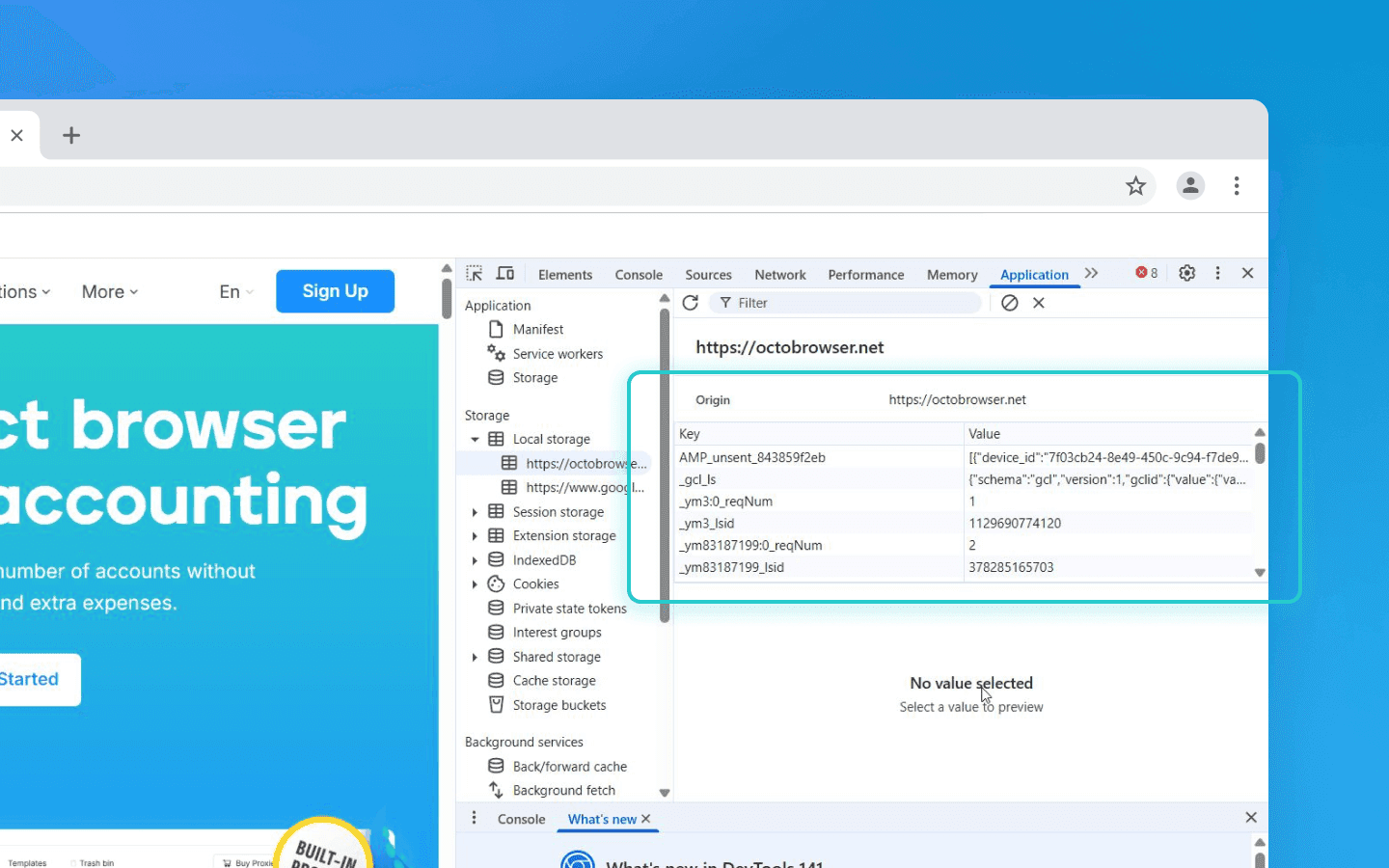The width and height of the screenshot is (1389, 868).
Task: Close the current browser tab
Action: tap(16, 136)
